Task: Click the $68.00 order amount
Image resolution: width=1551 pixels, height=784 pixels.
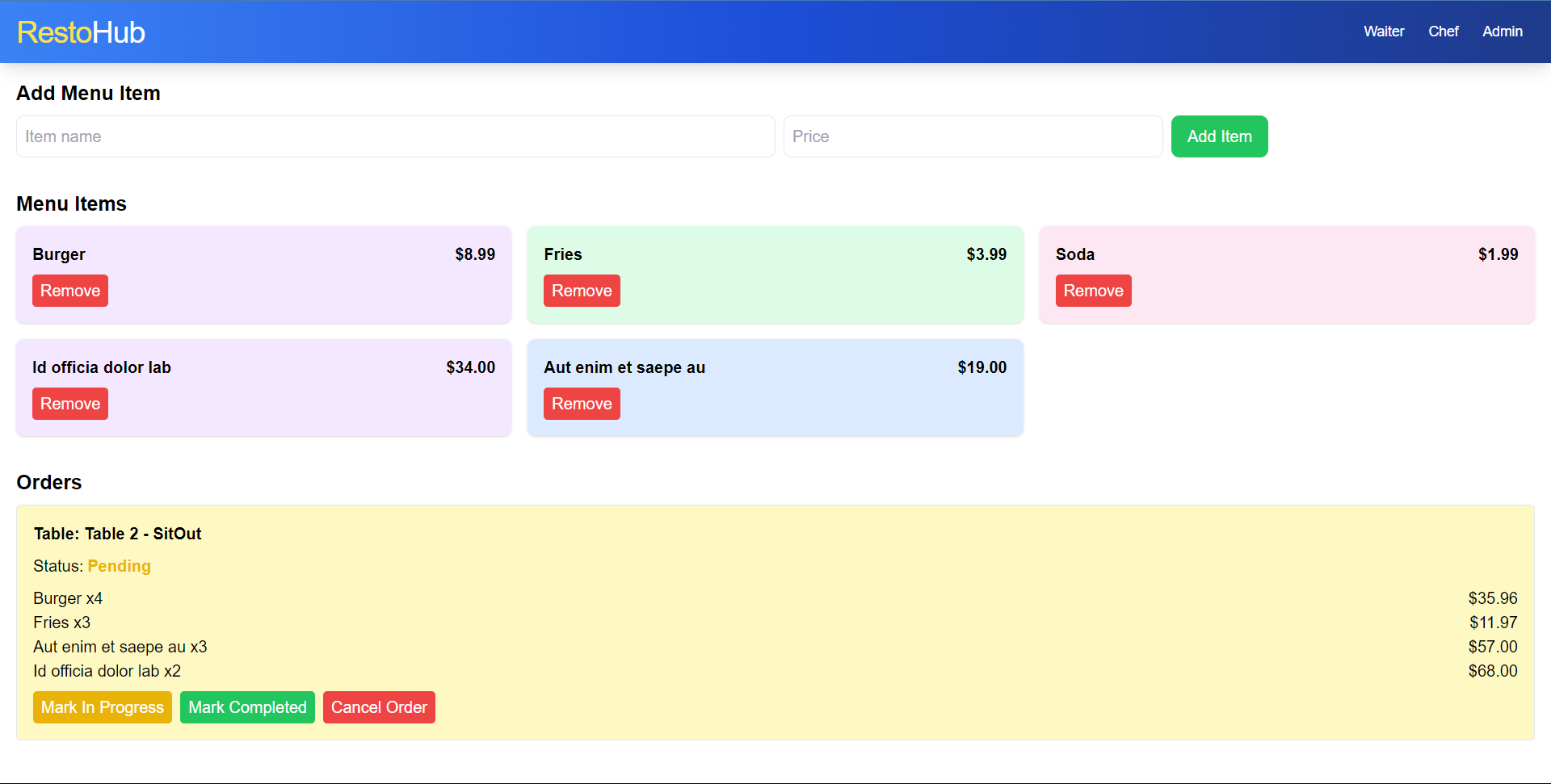Action: (1493, 671)
